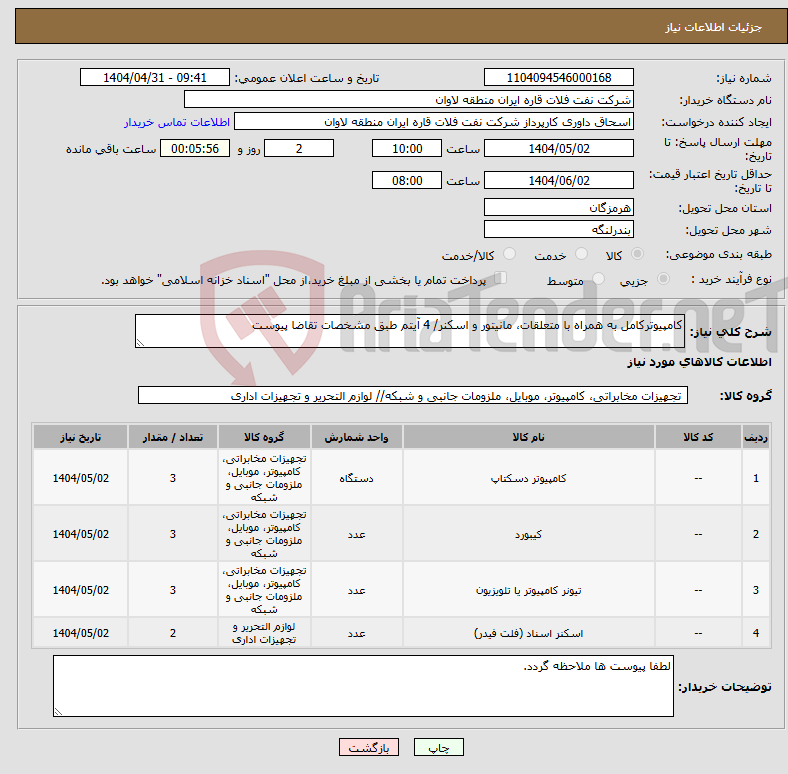Click the جزئیات اطلاعات نیاز page header
This screenshot has width=788, height=774.
click(x=713, y=27)
